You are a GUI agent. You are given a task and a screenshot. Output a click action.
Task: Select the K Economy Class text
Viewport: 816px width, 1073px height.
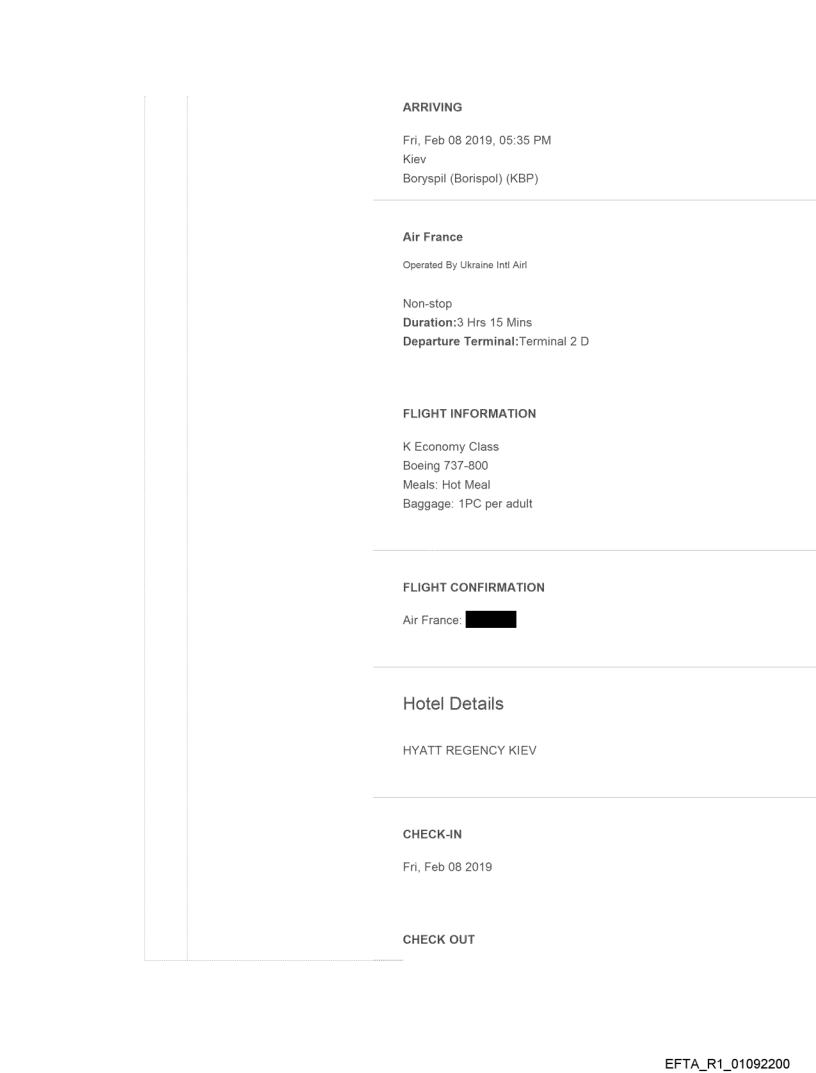pyautogui.click(x=450, y=447)
